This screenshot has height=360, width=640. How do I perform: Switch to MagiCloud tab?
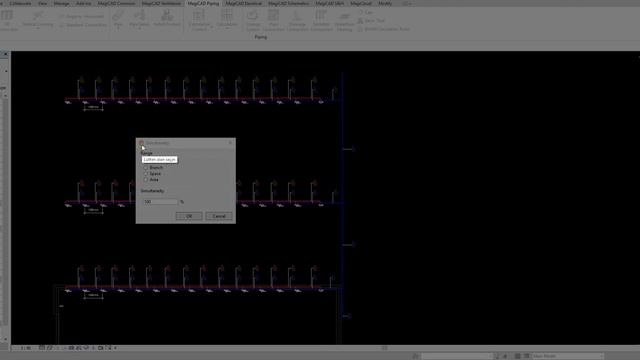(361, 3)
